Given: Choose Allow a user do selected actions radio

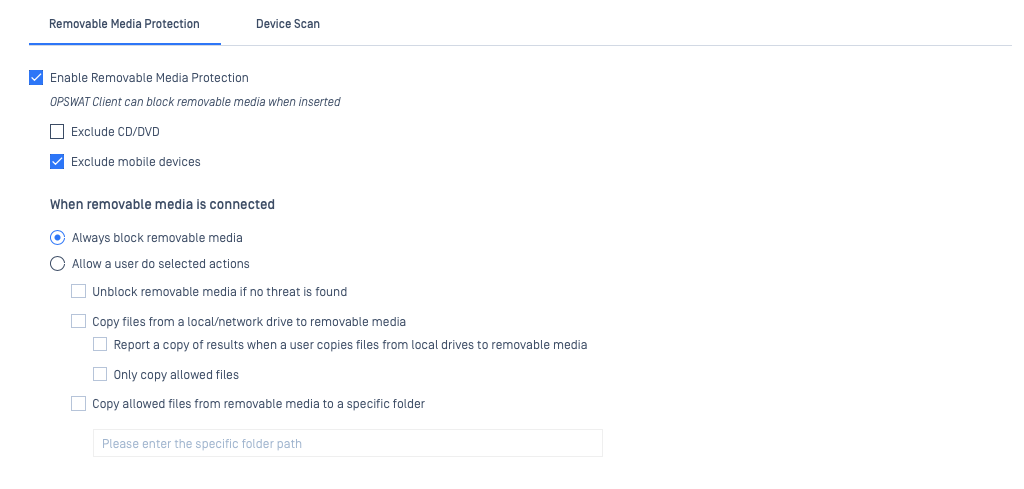Looking at the screenshot, I should click(57, 264).
